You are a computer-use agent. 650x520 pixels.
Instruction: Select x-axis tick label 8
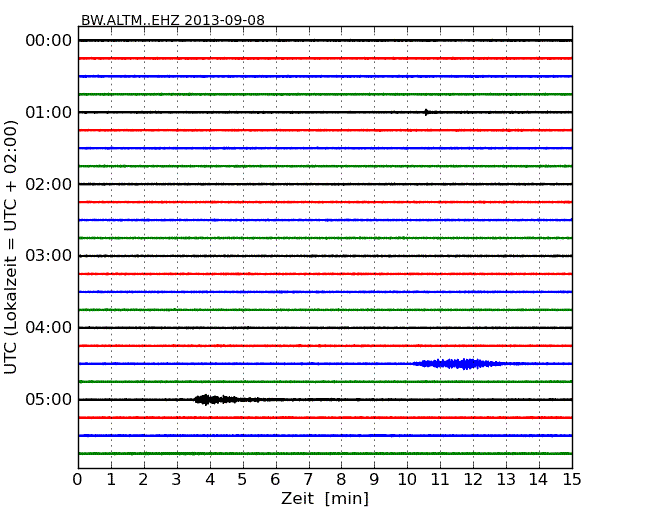click(341, 480)
